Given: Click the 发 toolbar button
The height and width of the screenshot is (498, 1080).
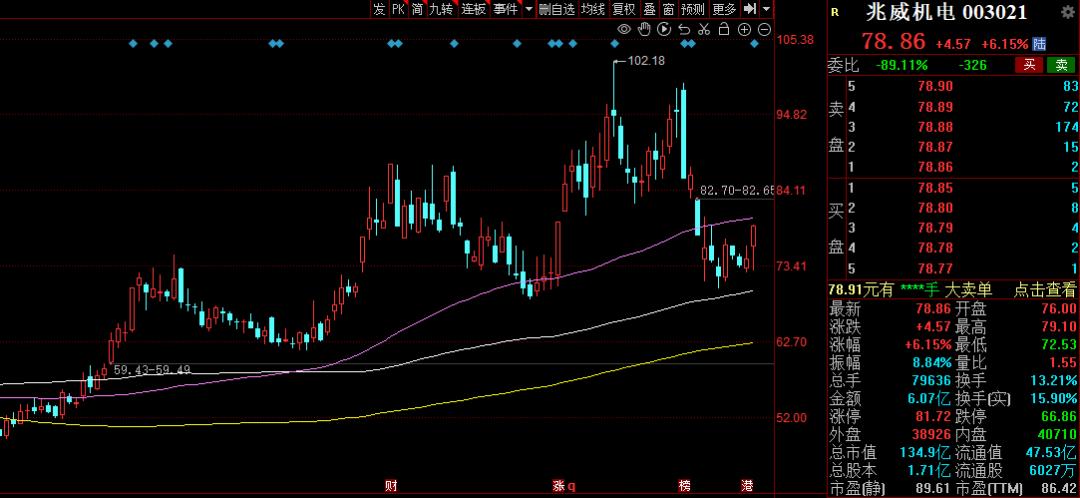Looking at the screenshot, I should pyautogui.click(x=380, y=9).
